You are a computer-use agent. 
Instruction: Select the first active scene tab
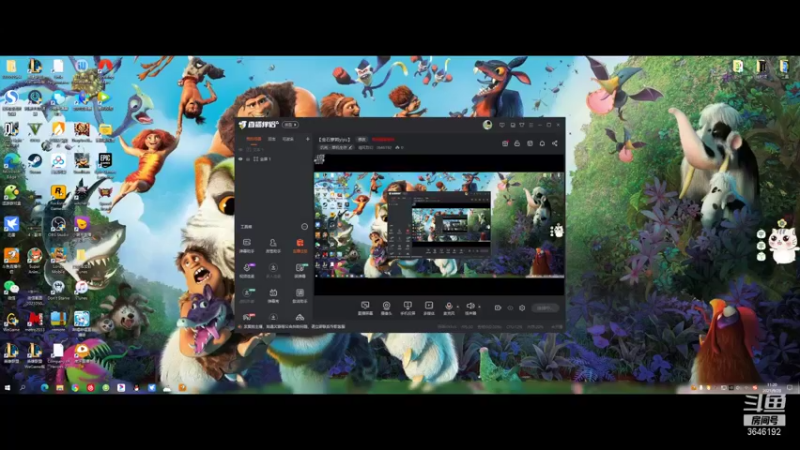pyautogui.click(x=254, y=139)
